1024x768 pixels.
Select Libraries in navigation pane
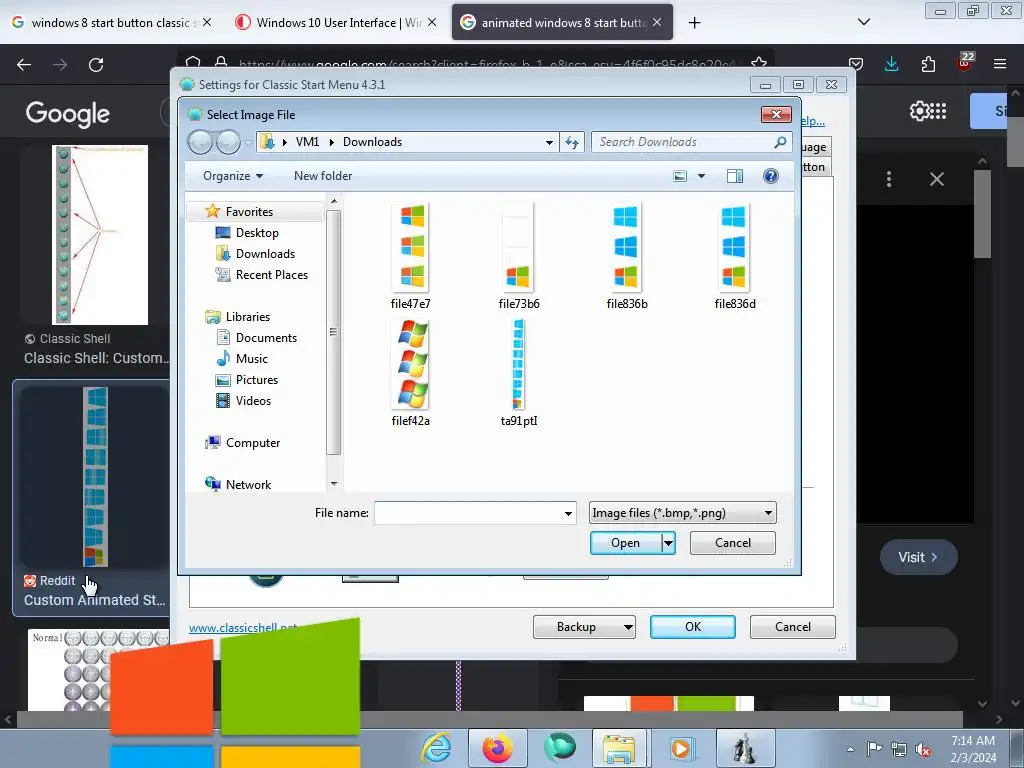pos(247,317)
